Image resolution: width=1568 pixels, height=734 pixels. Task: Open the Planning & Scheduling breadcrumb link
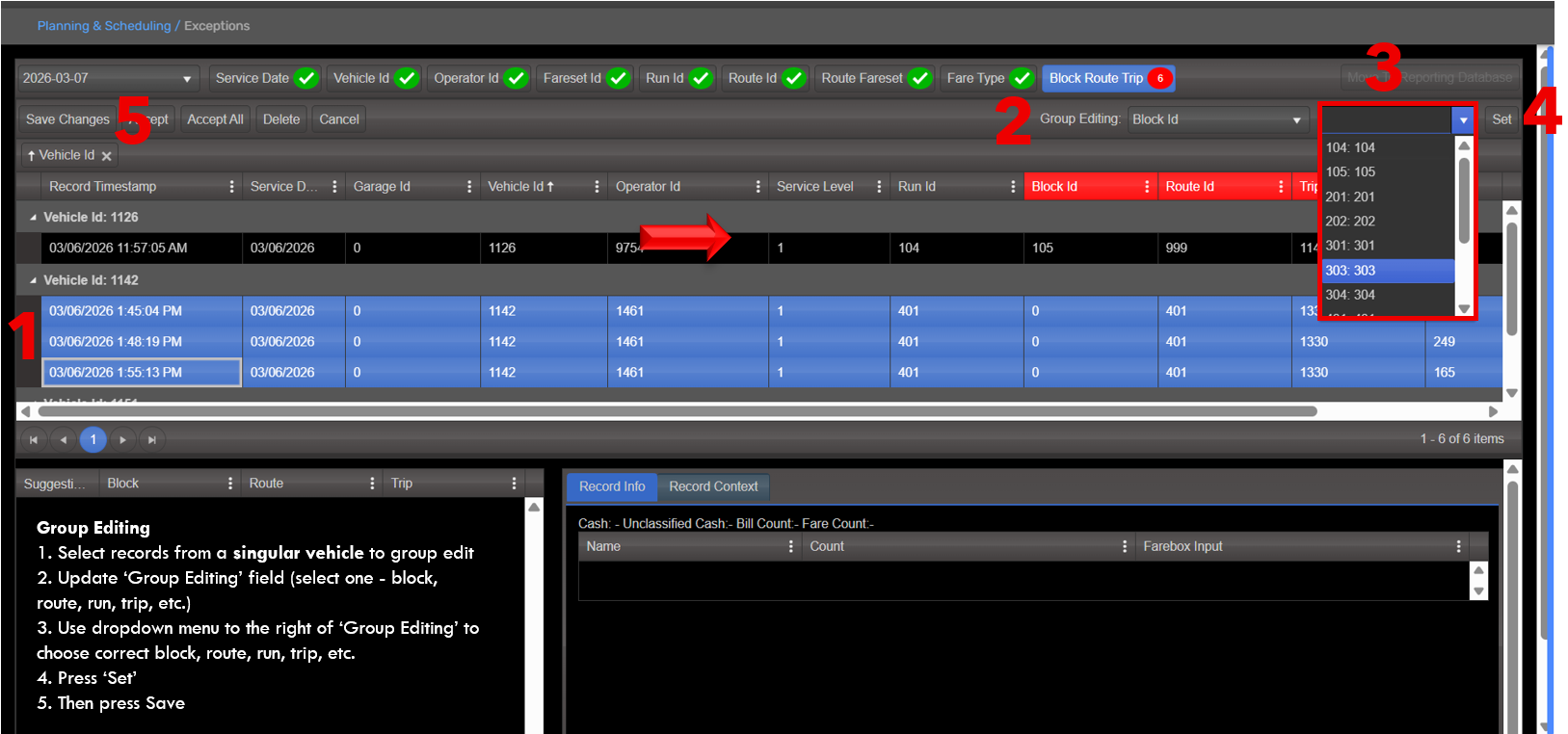pos(103,26)
